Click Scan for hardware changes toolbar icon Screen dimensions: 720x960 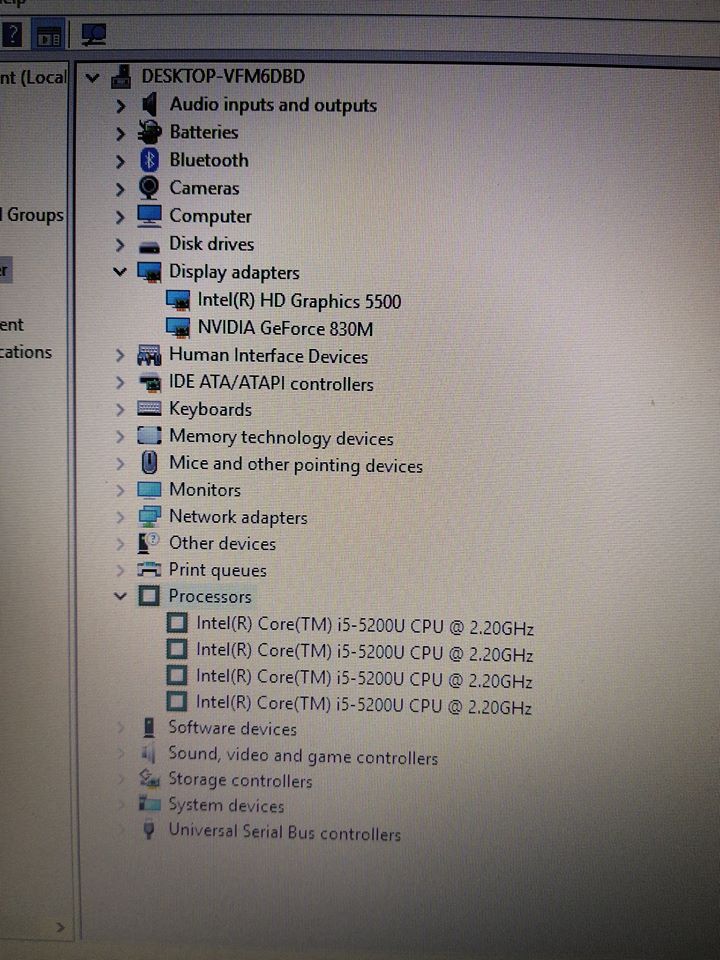pos(93,34)
